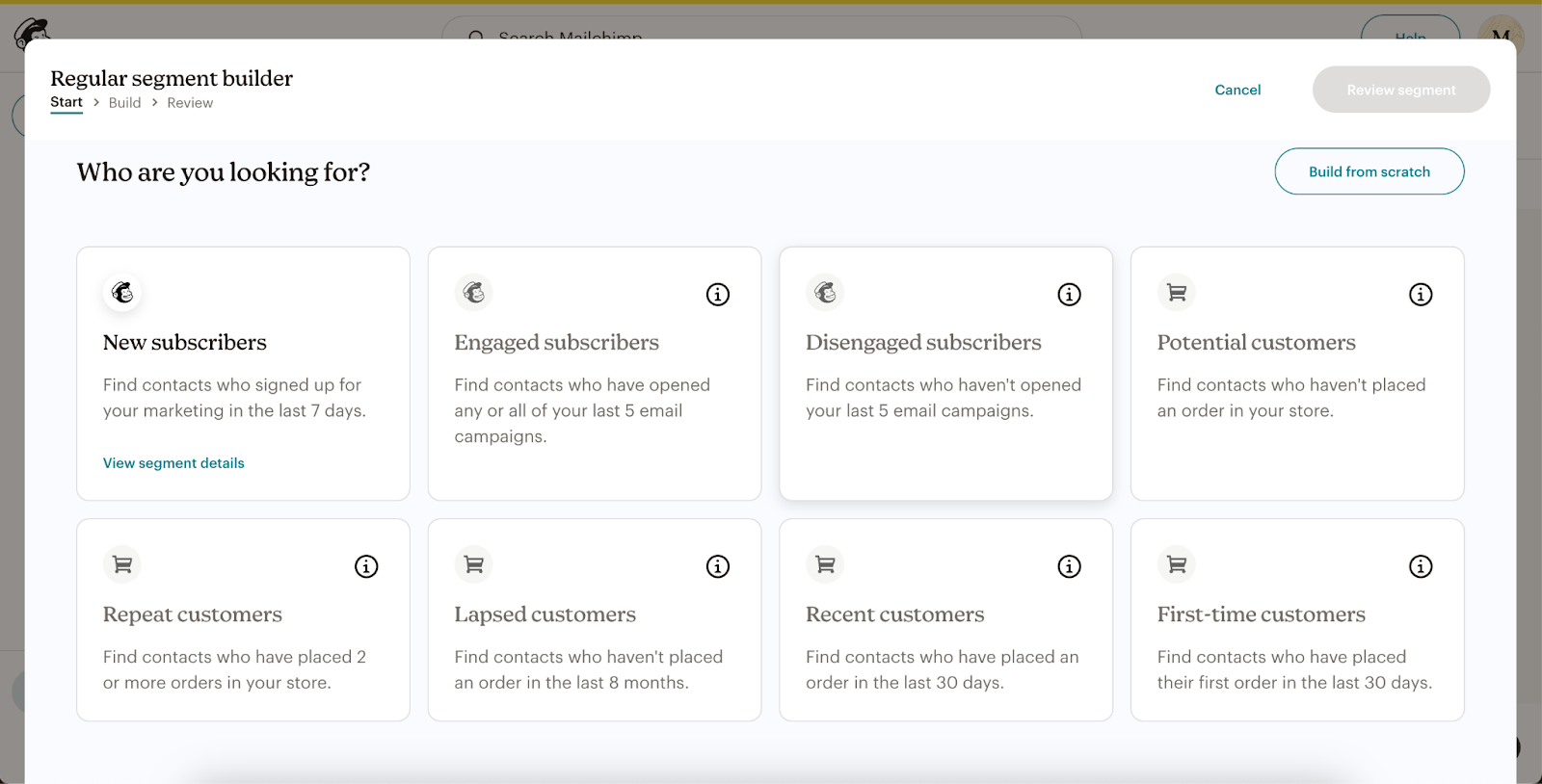This screenshot has height=784, width=1542.
Task: Select the Disengaged subscribers card title
Action: click(x=923, y=342)
